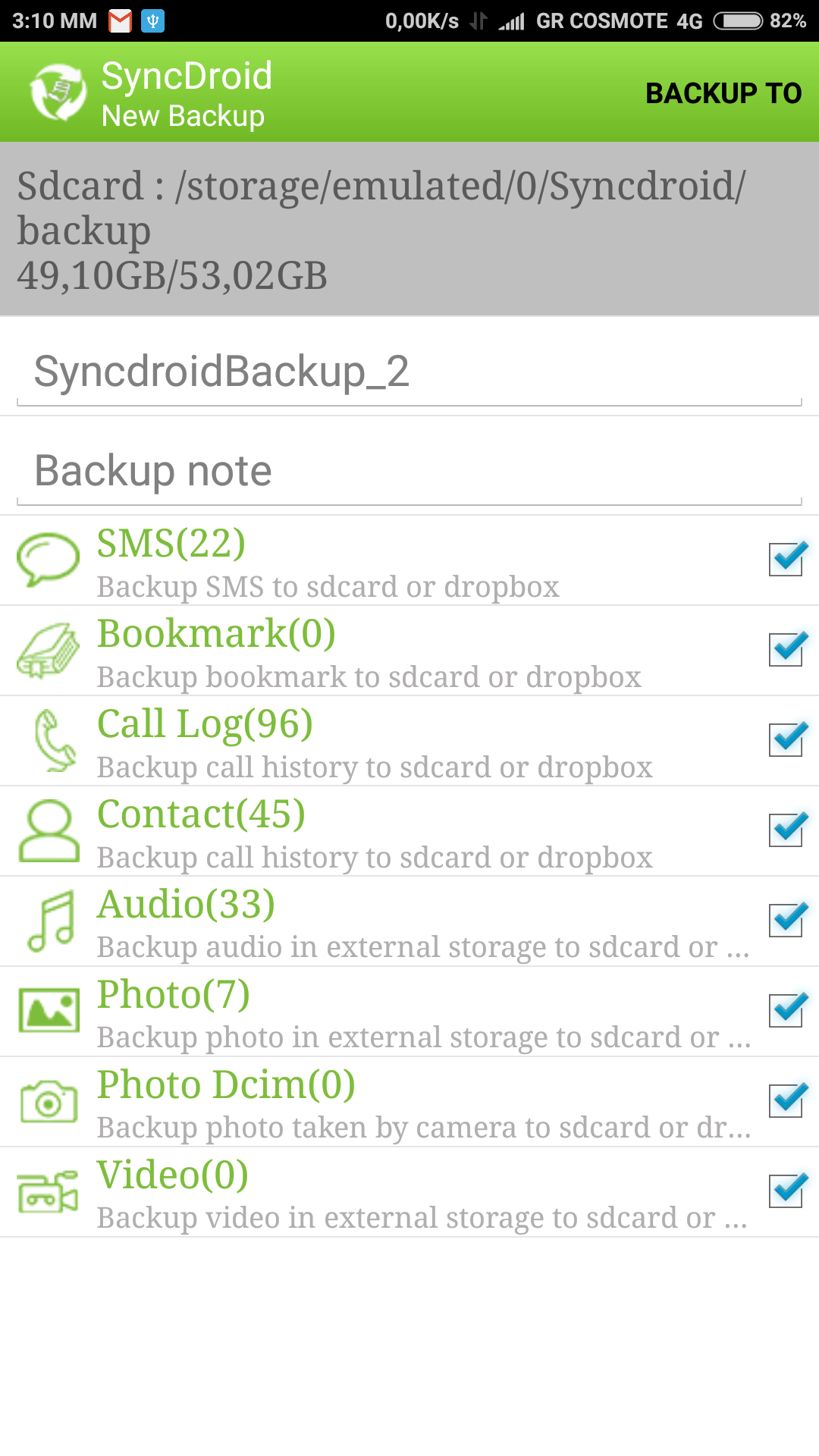Click the Bookmark book icon
819x1456 pixels.
[x=49, y=651]
